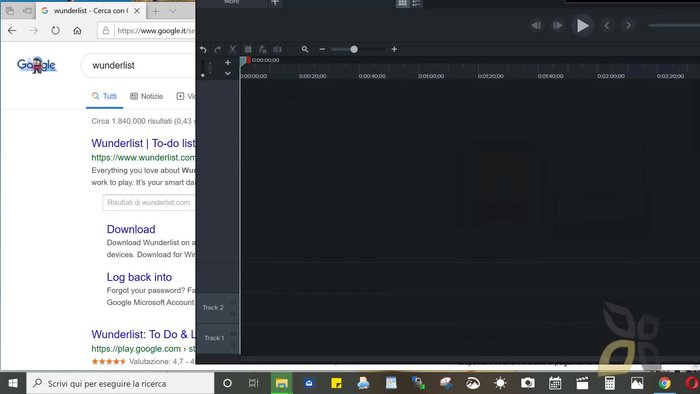Click the plus to zoom in timeline
The height and width of the screenshot is (394, 700).
tap(394, 49)
